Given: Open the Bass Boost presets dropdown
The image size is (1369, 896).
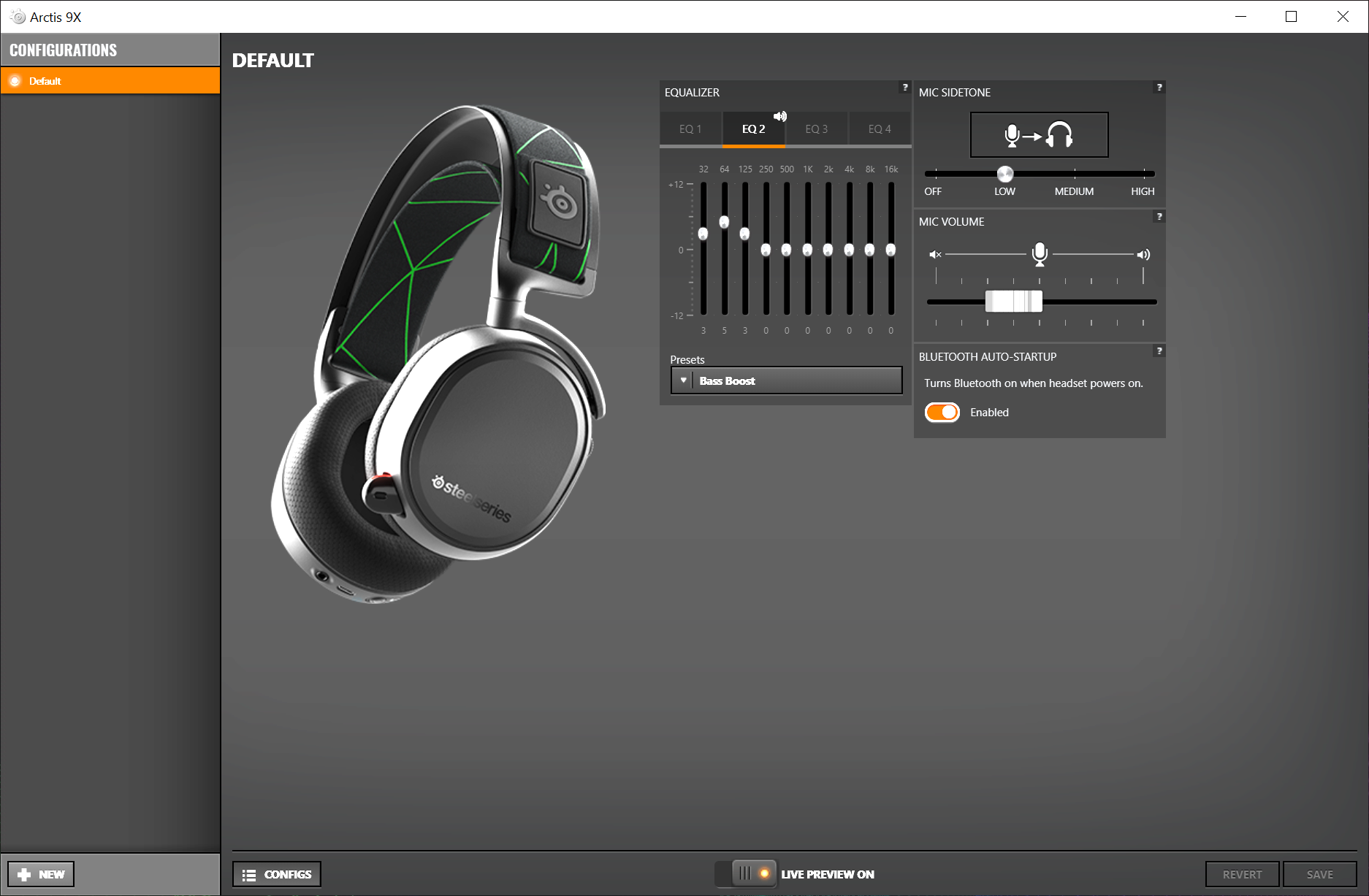Looking at the screenshot, I should [786, 380].
